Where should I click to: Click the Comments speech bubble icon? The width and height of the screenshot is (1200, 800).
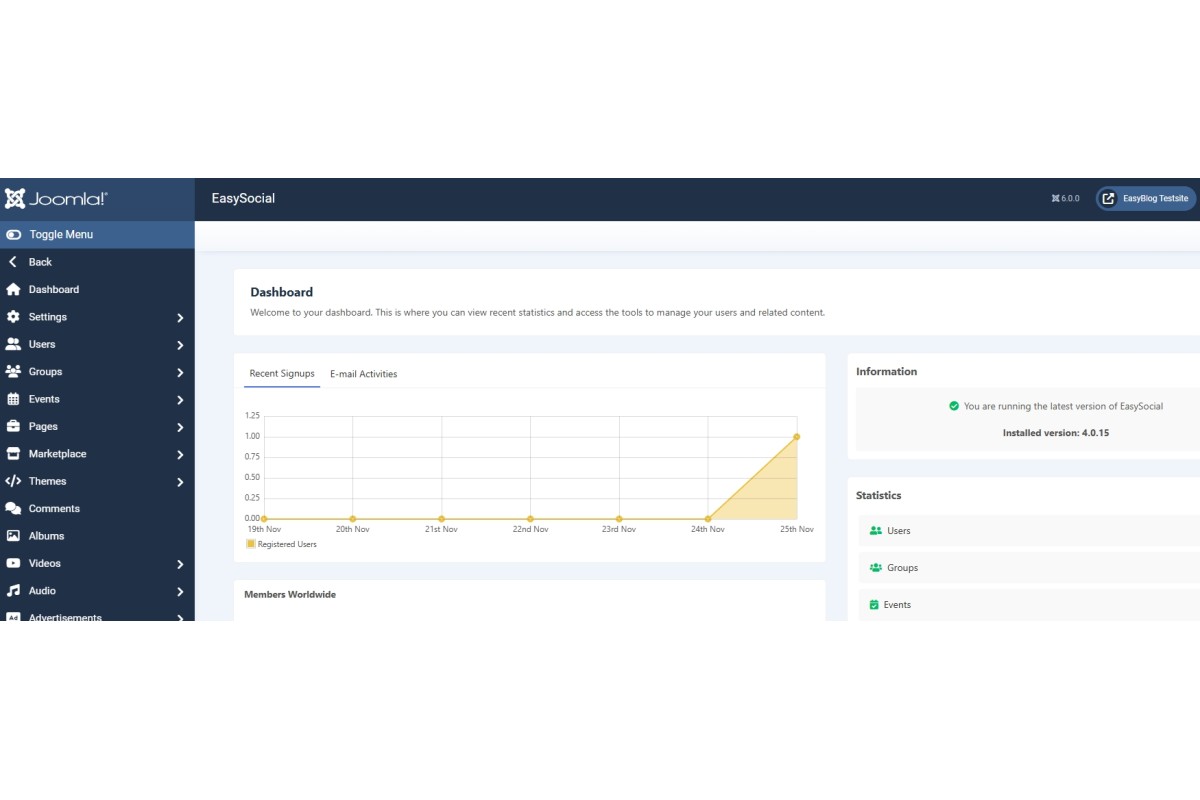tap(13, 509)
